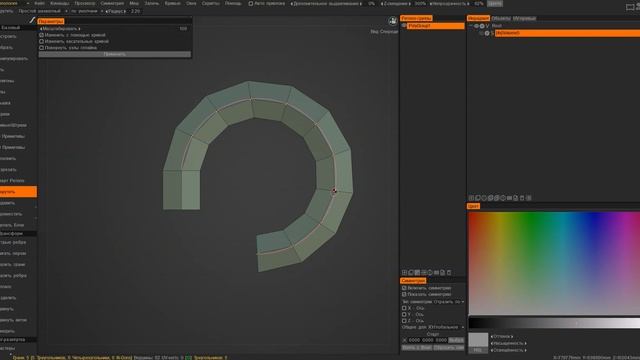Select the orange highlighted child layer under Root
The image size is (640, 360).
(x=567, y=33)
